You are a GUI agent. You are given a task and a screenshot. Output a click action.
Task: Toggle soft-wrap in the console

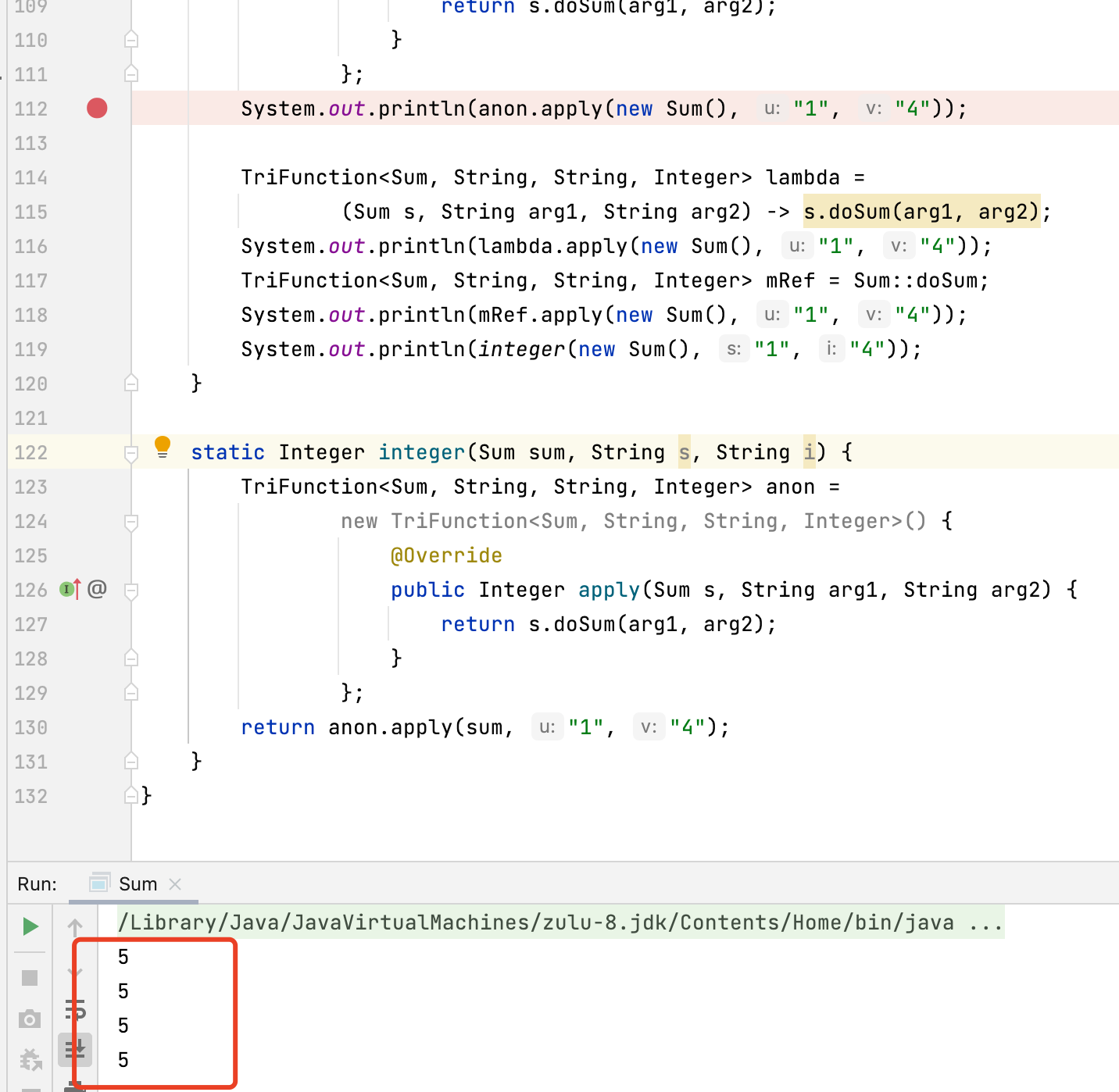pyautogui.click(x=75, y=1009)
